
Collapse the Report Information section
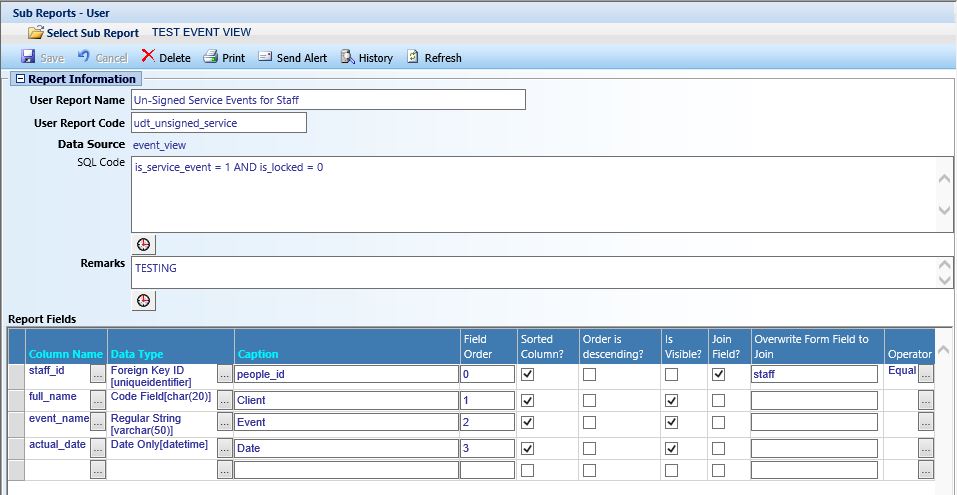21,79
